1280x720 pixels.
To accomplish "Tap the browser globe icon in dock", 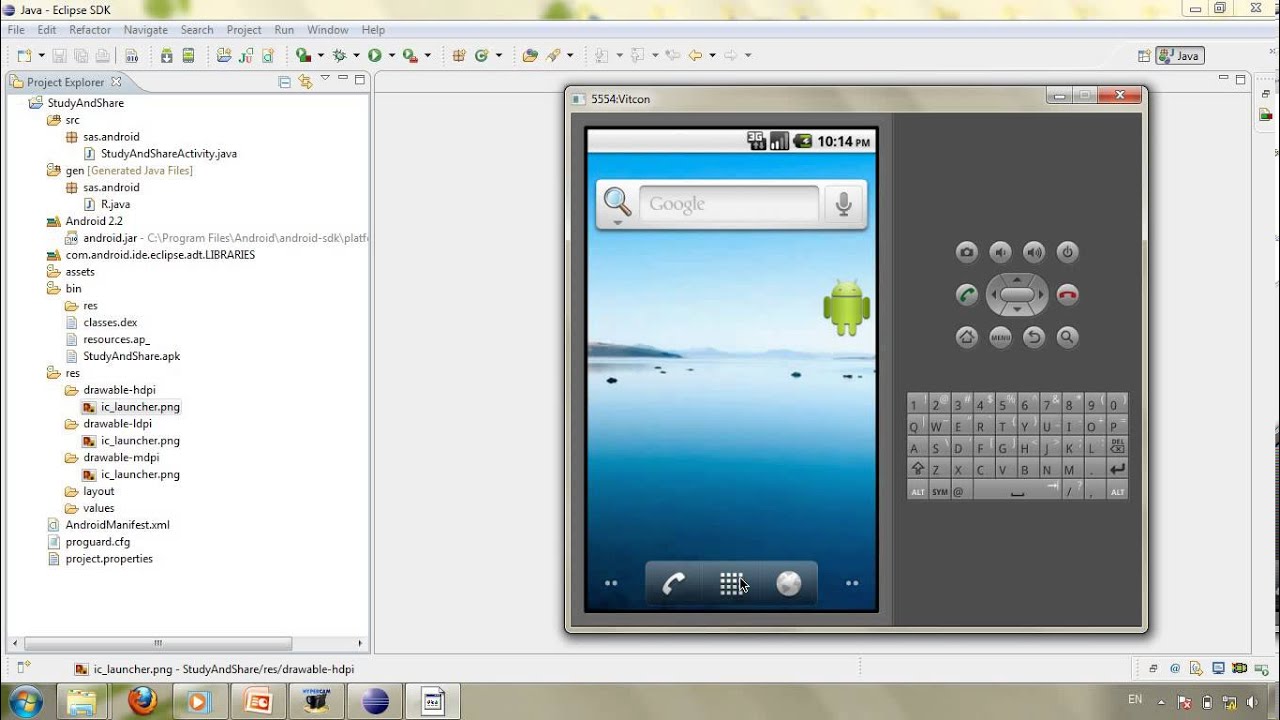I will point(789,584).
